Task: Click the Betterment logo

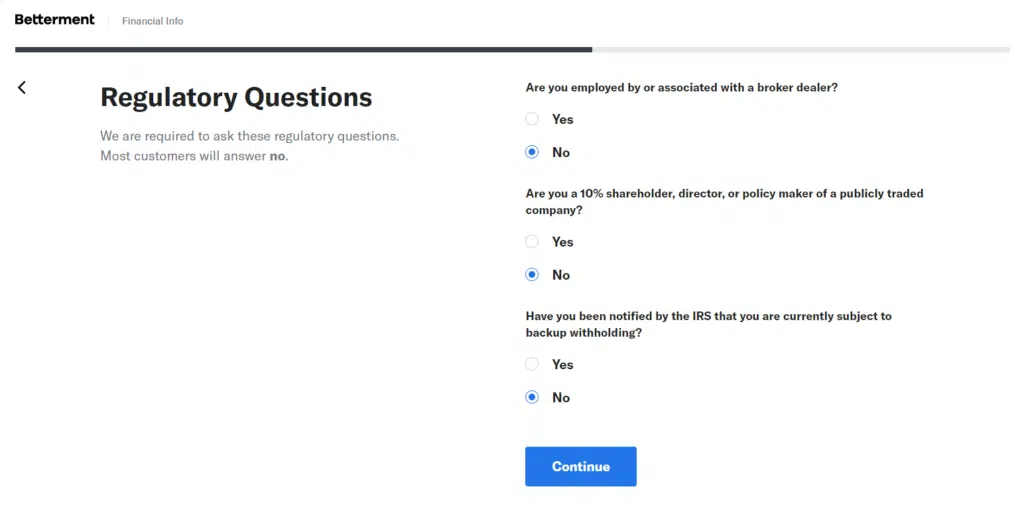Action: pos(55,20)
